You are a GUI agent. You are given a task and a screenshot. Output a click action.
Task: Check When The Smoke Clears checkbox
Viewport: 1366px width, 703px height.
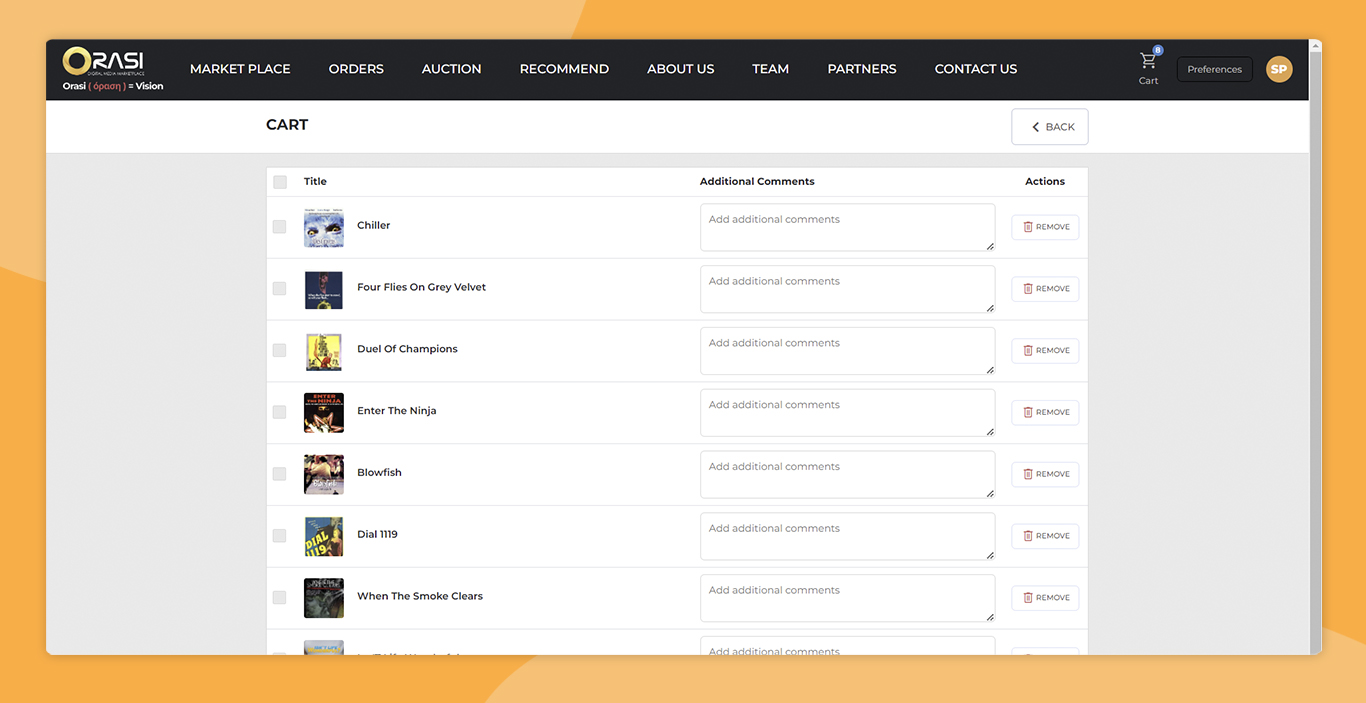click(x=280, y=598)
